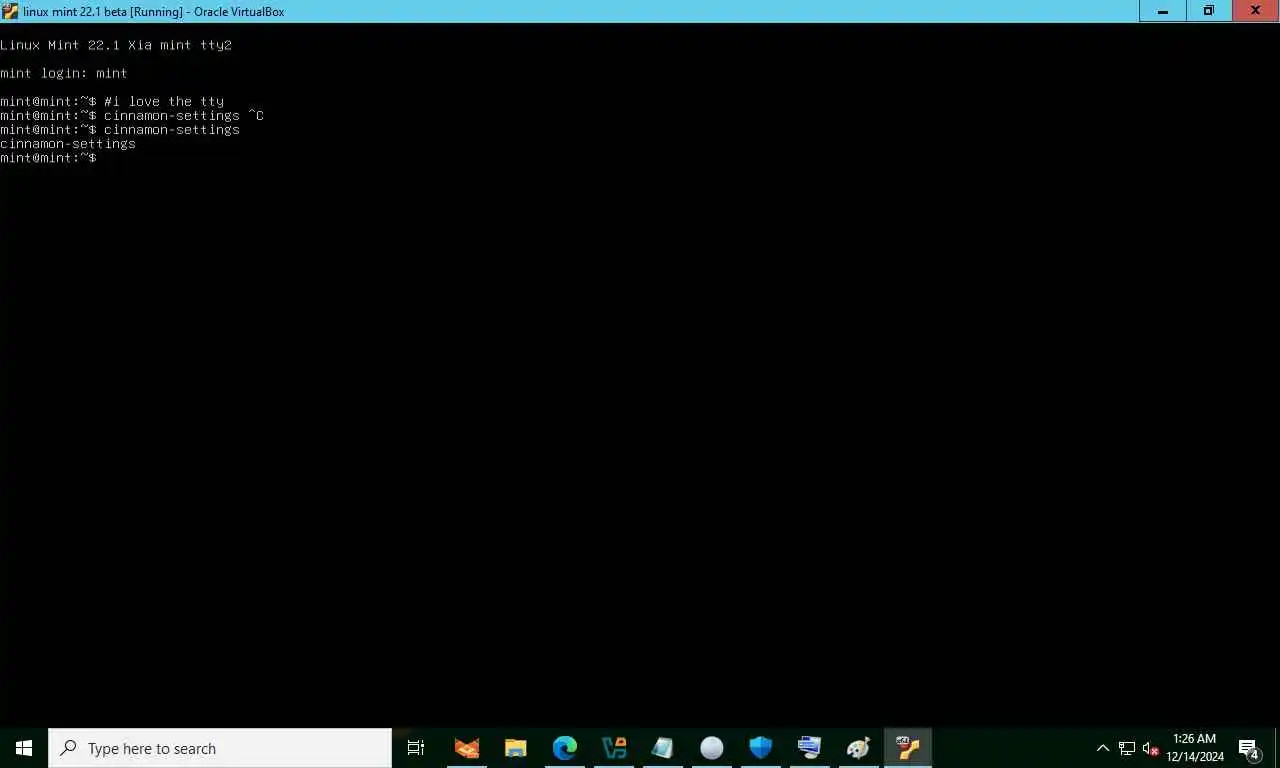The width and height of the screenshot is (1280, 768).
Task: Restore down the VirtualBox VM window
Action: pyautogui.click(x=1209, y=11)
